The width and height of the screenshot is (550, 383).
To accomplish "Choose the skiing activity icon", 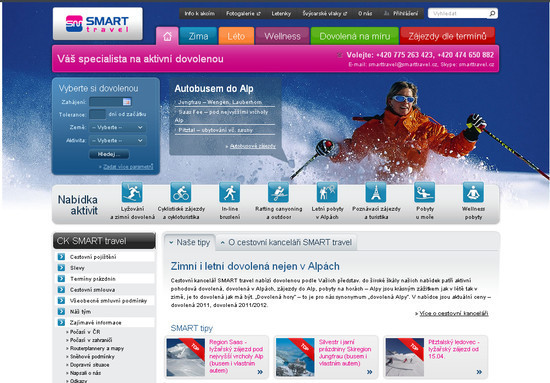I will tap(132, 192).
